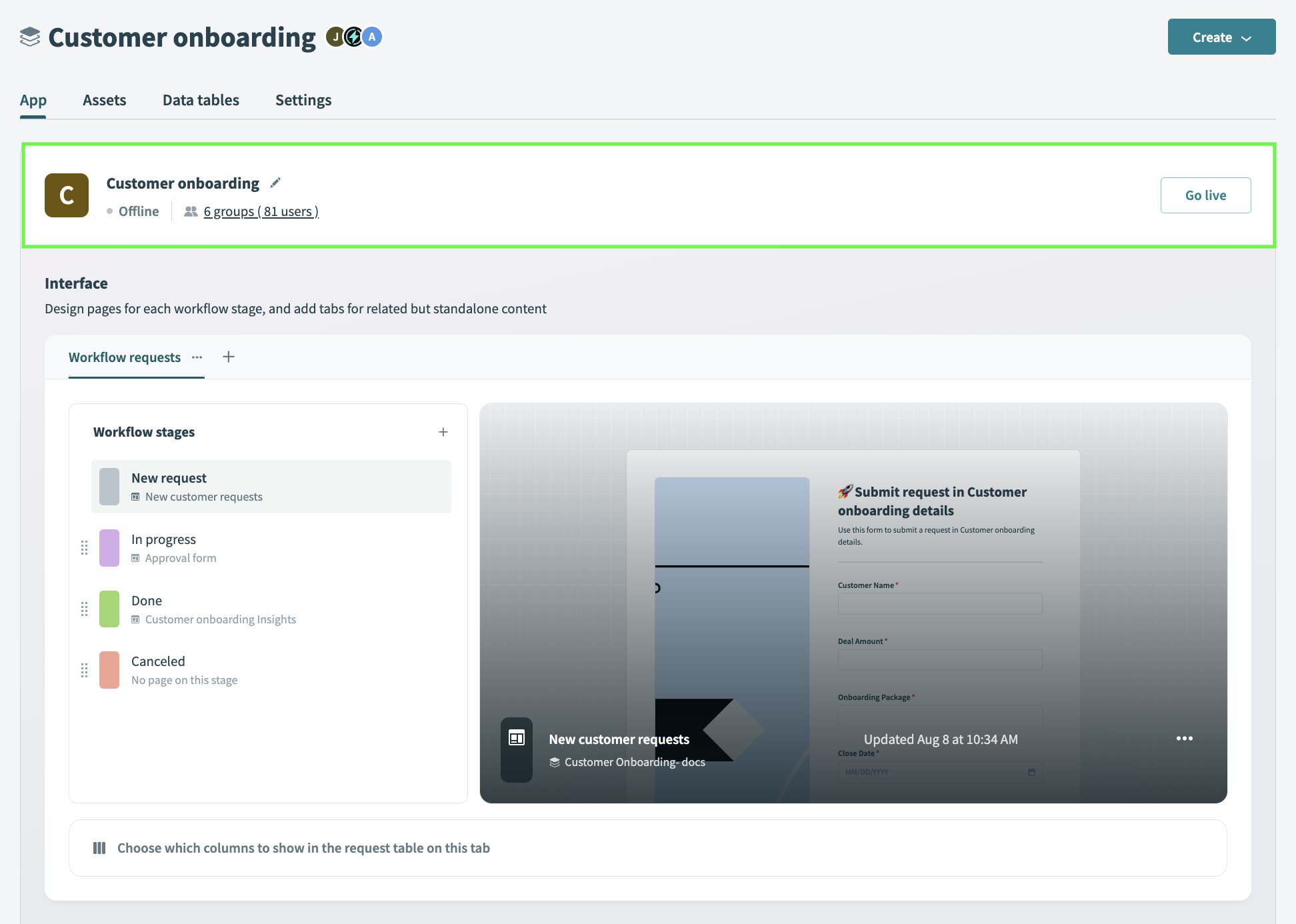1296x924 pixels.
Task: Click the three-dot menu icon on Workflow requests tab
Action: (x=198, y=356)
